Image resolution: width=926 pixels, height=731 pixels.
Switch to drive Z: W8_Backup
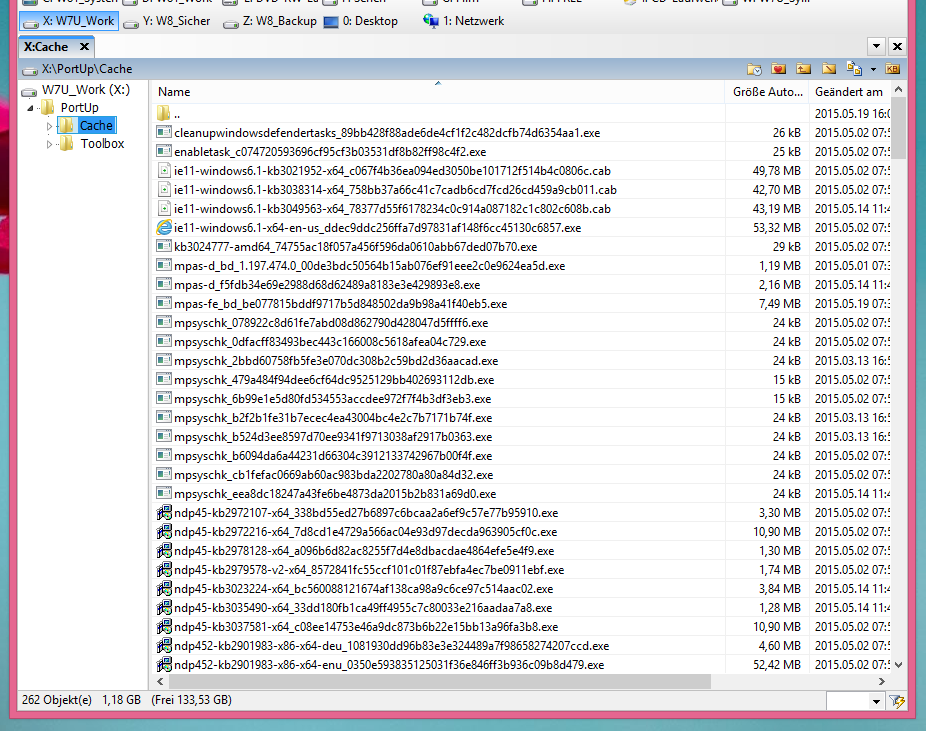coord(270,21)
